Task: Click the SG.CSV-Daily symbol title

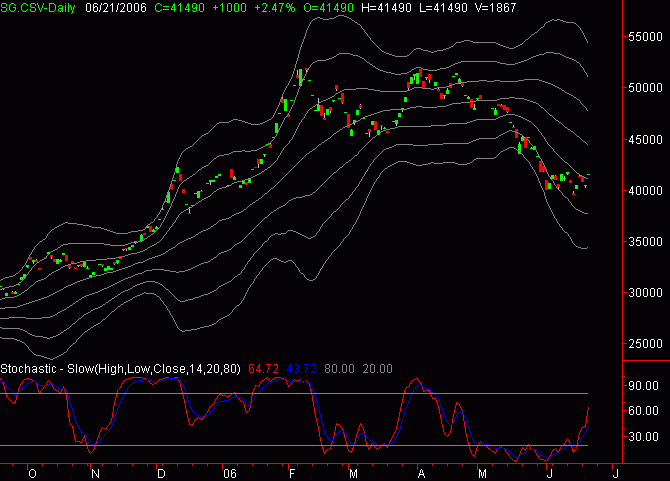Action: pos(38,7)
